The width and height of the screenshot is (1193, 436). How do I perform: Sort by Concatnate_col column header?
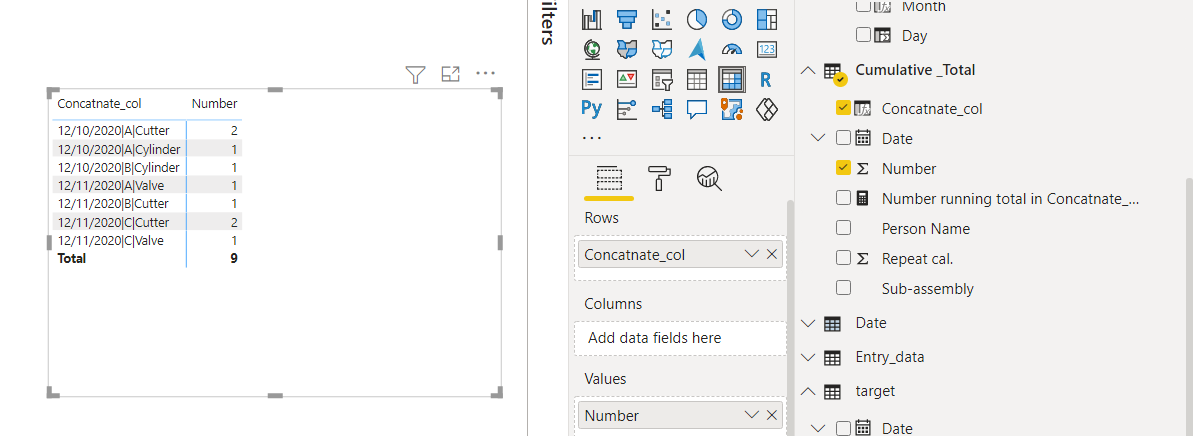(100, 103)
